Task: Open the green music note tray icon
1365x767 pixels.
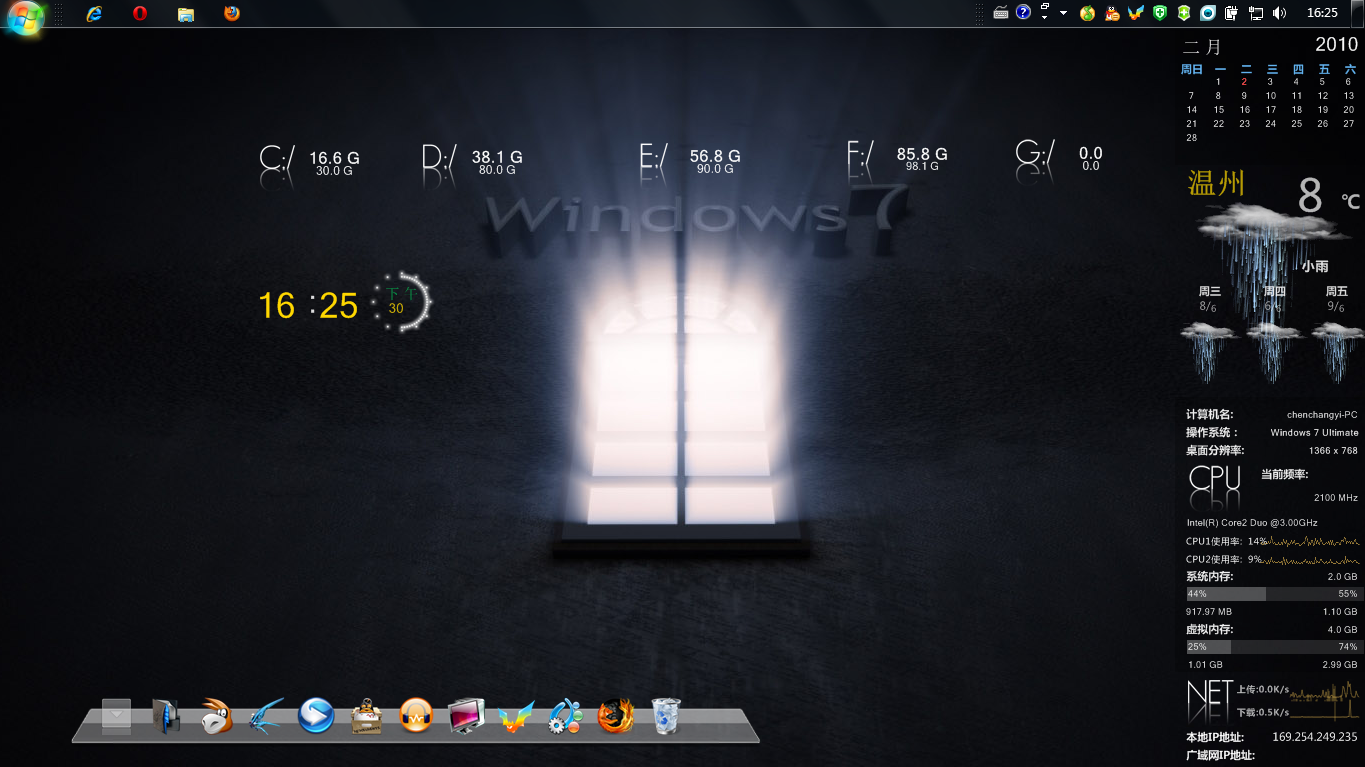Action: tap(1087, 13)
